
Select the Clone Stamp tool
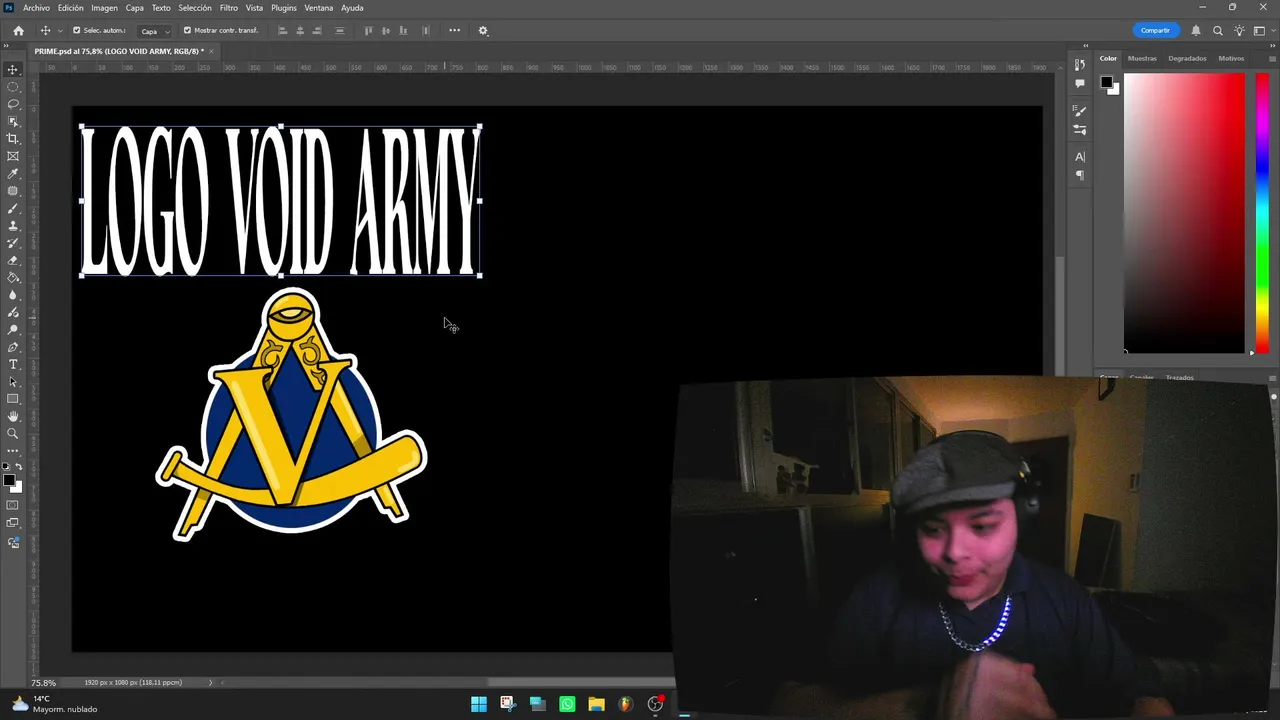13,226
